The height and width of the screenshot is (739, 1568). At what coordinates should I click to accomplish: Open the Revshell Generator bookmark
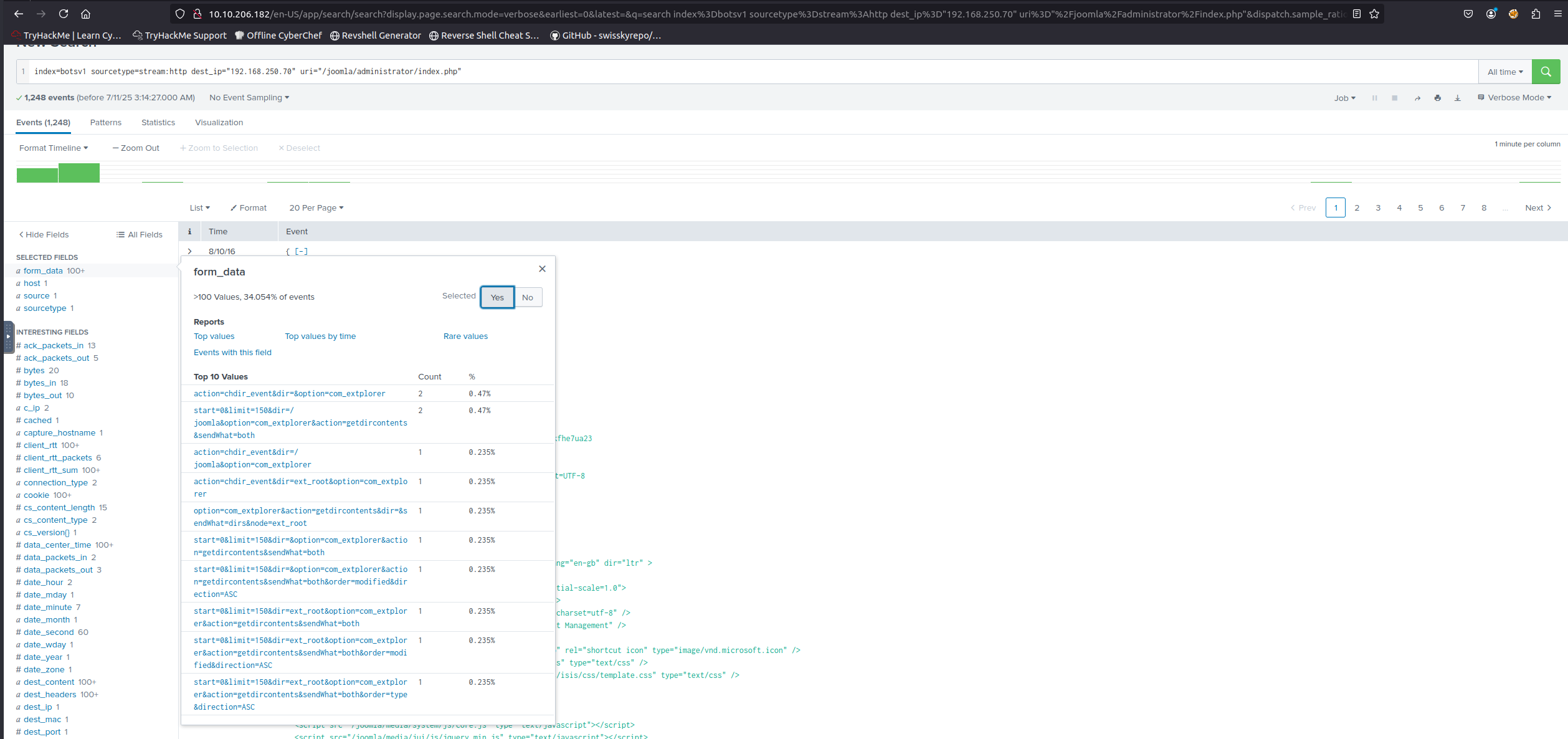click(x=376, y=36)
